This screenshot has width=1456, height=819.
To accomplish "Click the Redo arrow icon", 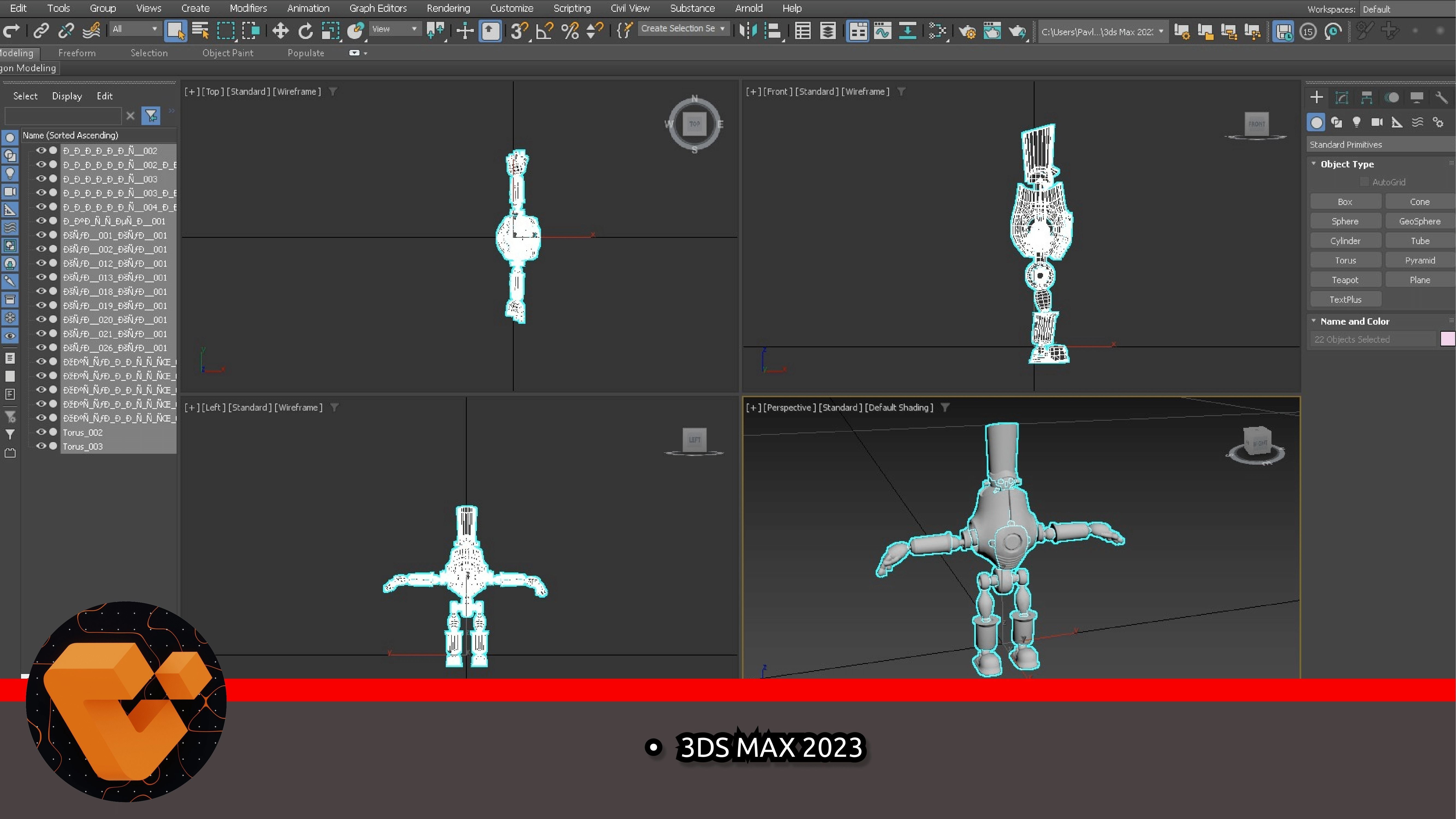I will (11, 31).
